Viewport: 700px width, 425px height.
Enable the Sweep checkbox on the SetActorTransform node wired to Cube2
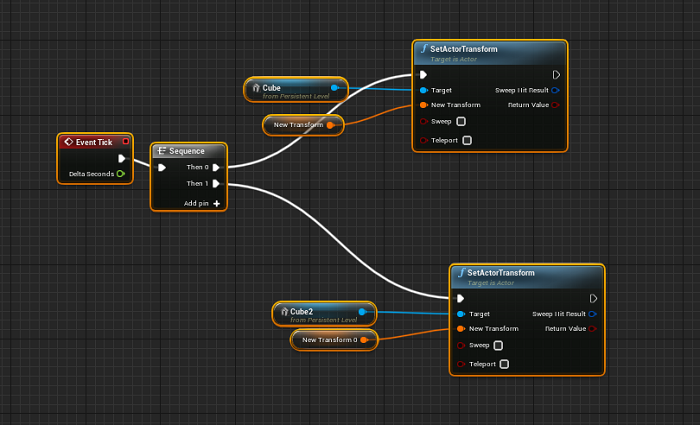(x=498, y=346)
